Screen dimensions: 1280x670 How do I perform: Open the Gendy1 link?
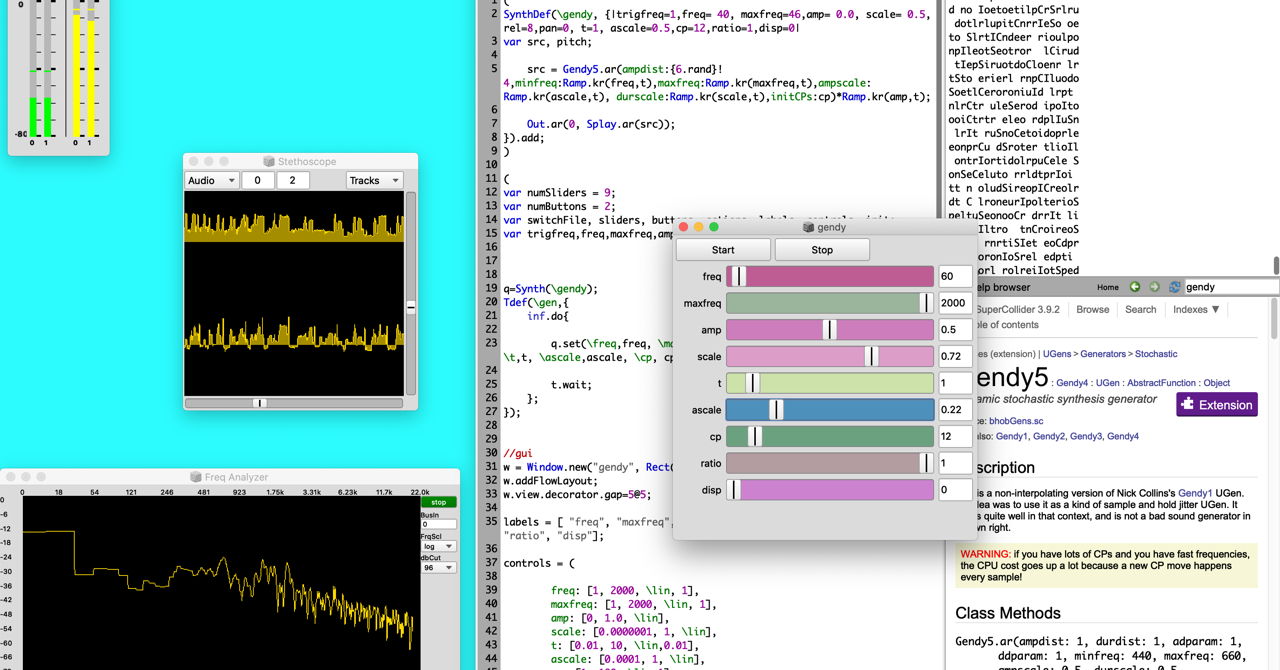pyautogui.click(x=1011, y=437)
